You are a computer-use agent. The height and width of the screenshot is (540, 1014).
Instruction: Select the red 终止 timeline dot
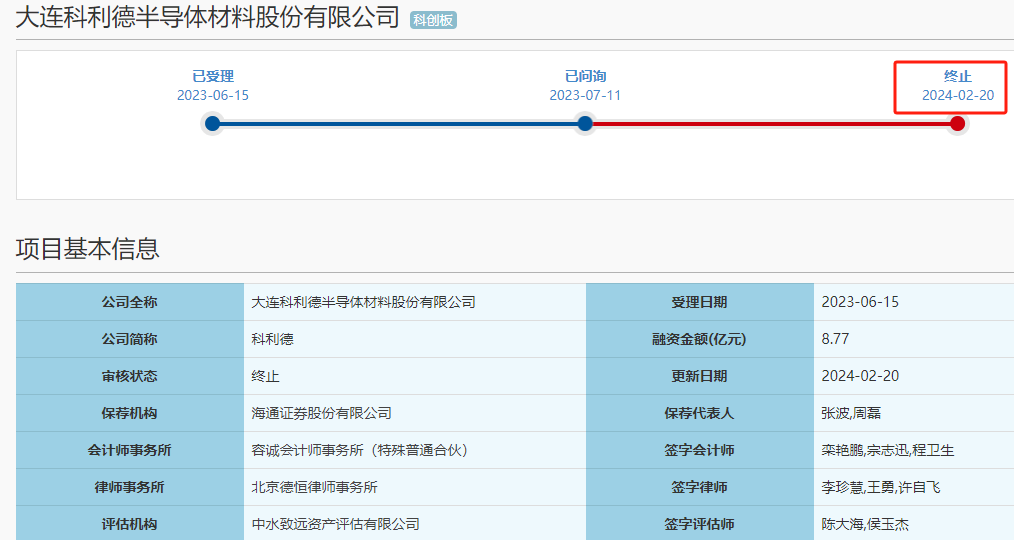957,124
